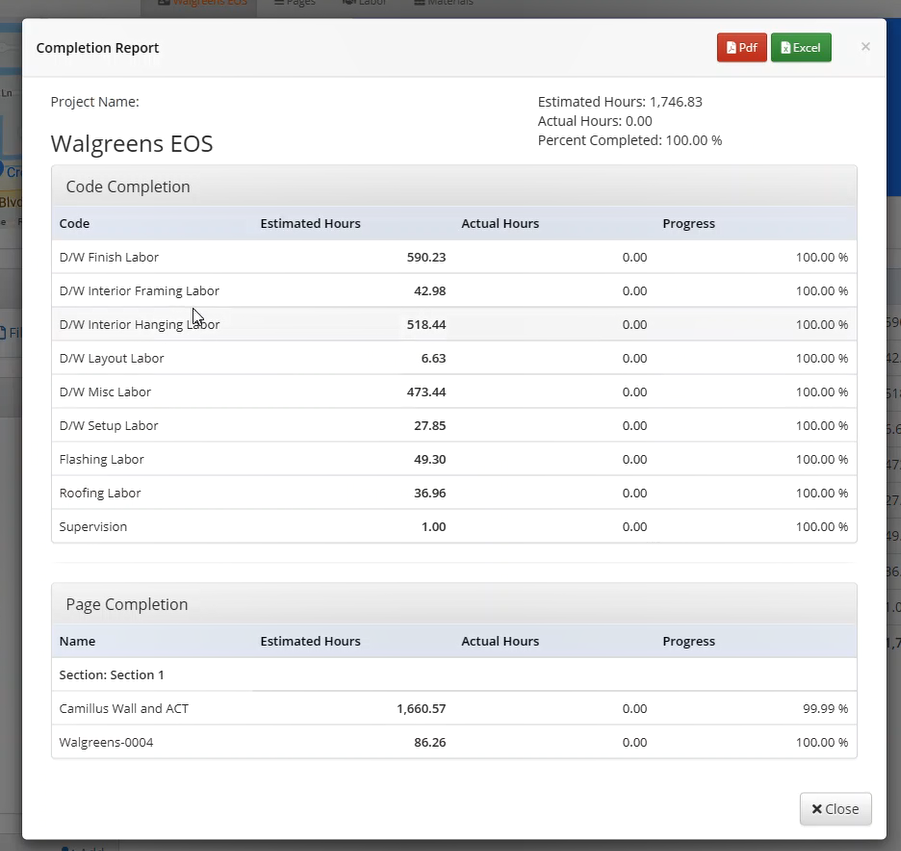
Task: Click the Walgreens EOS project heading
Action: tap(131, 143)
